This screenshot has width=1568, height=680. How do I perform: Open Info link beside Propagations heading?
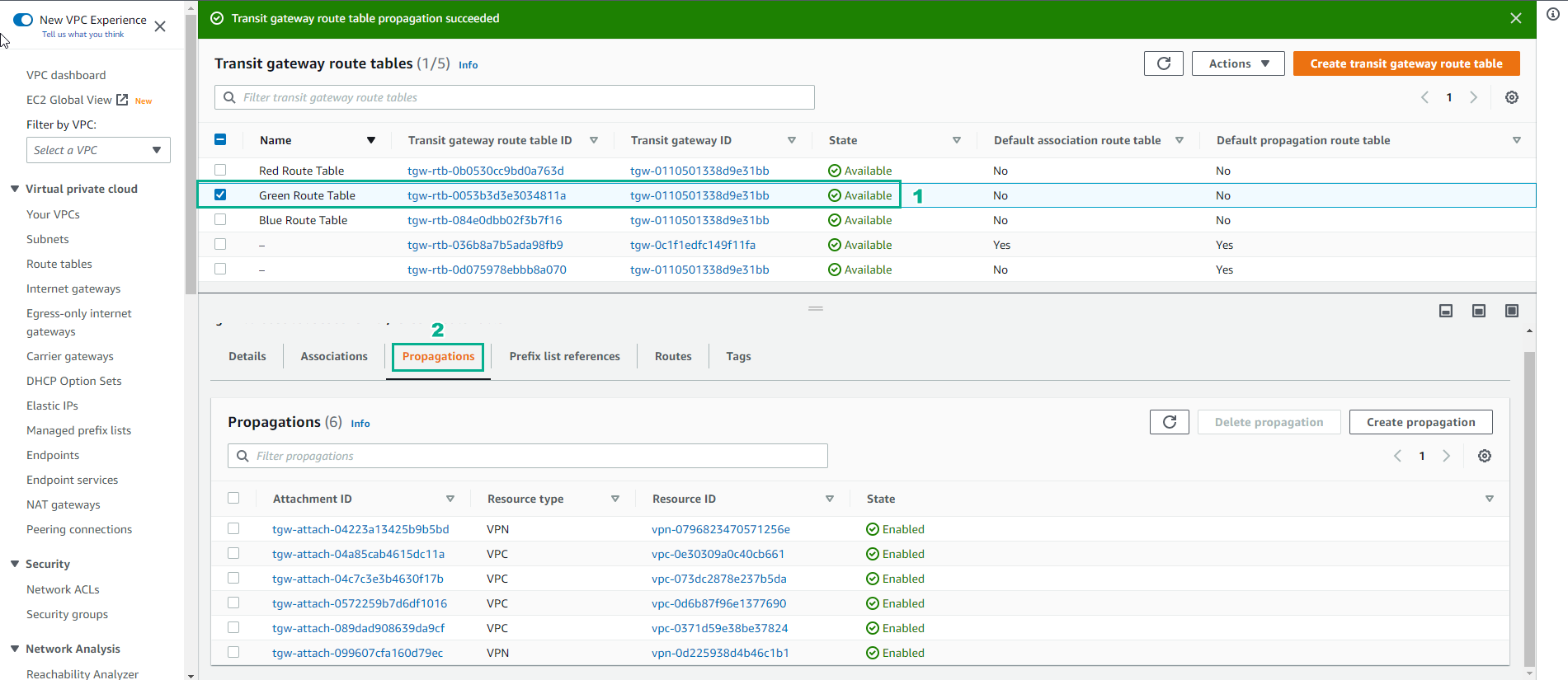[x=360, y=424]
